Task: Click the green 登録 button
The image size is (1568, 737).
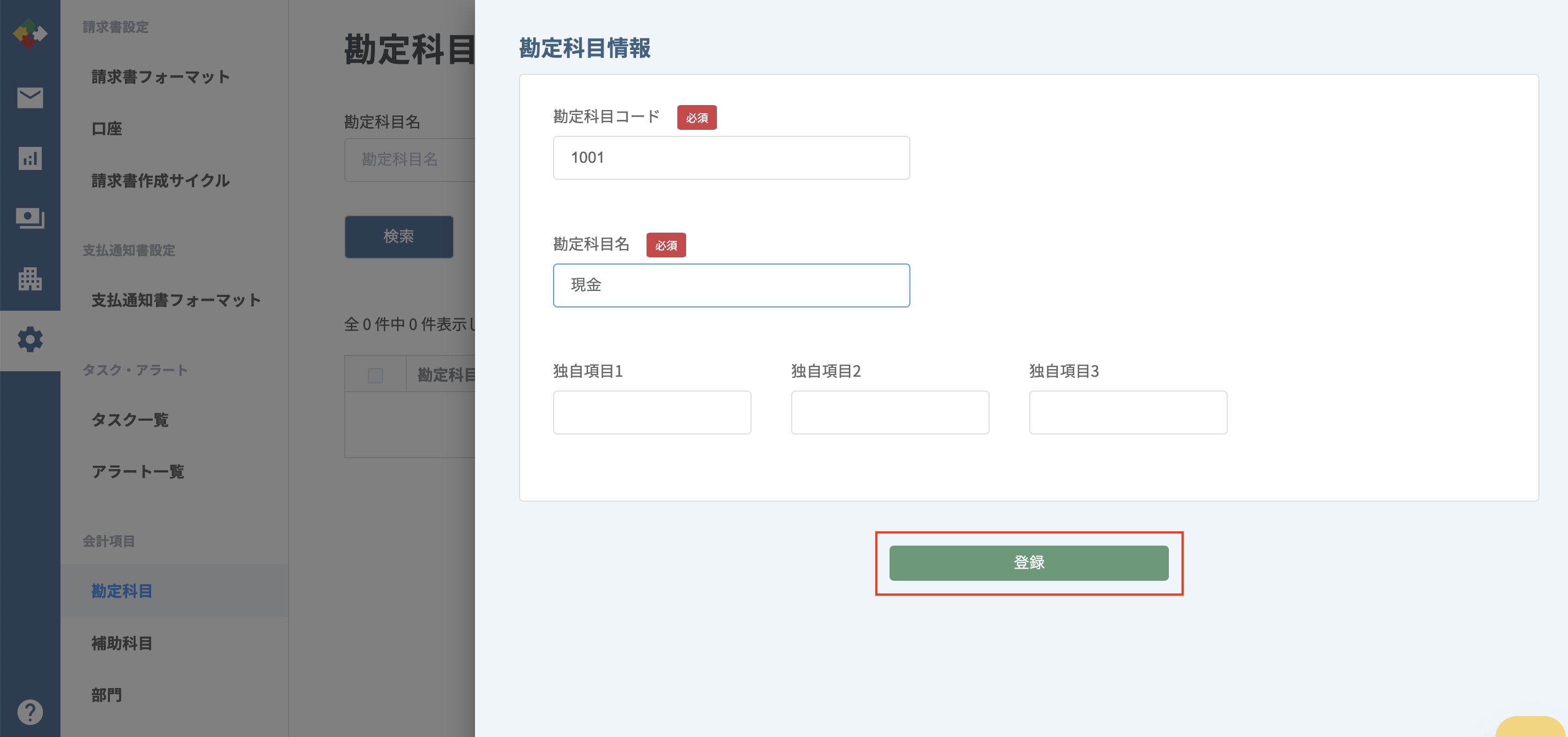Action: 1029,563
